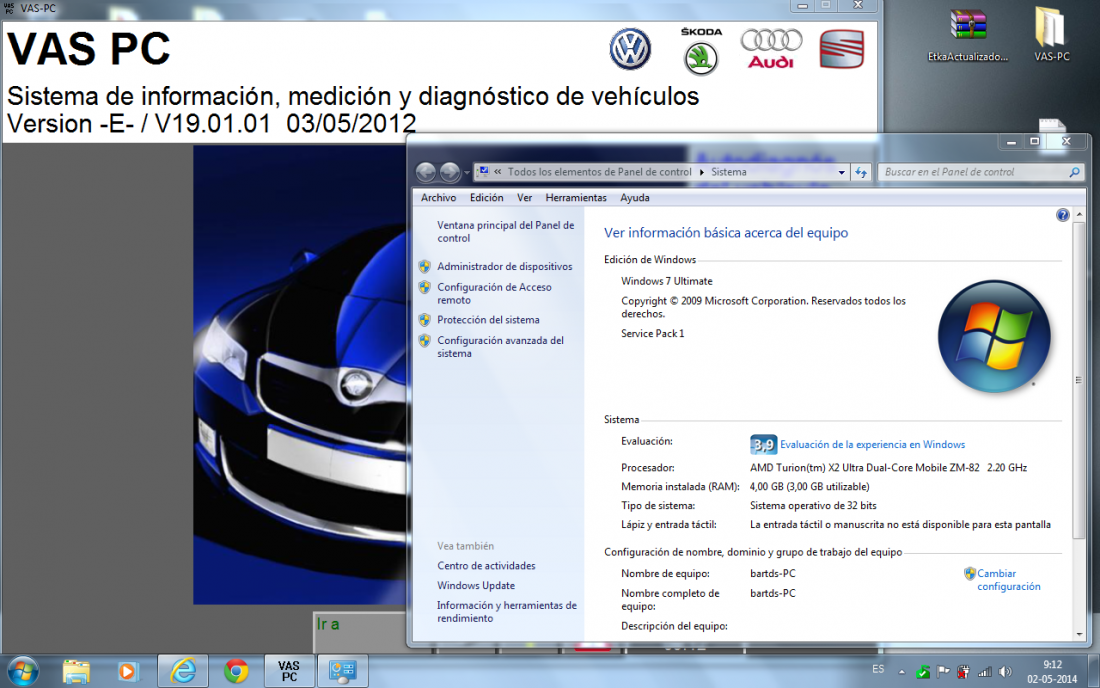Go to Ventana principal del Panel de control

(505, 231)
